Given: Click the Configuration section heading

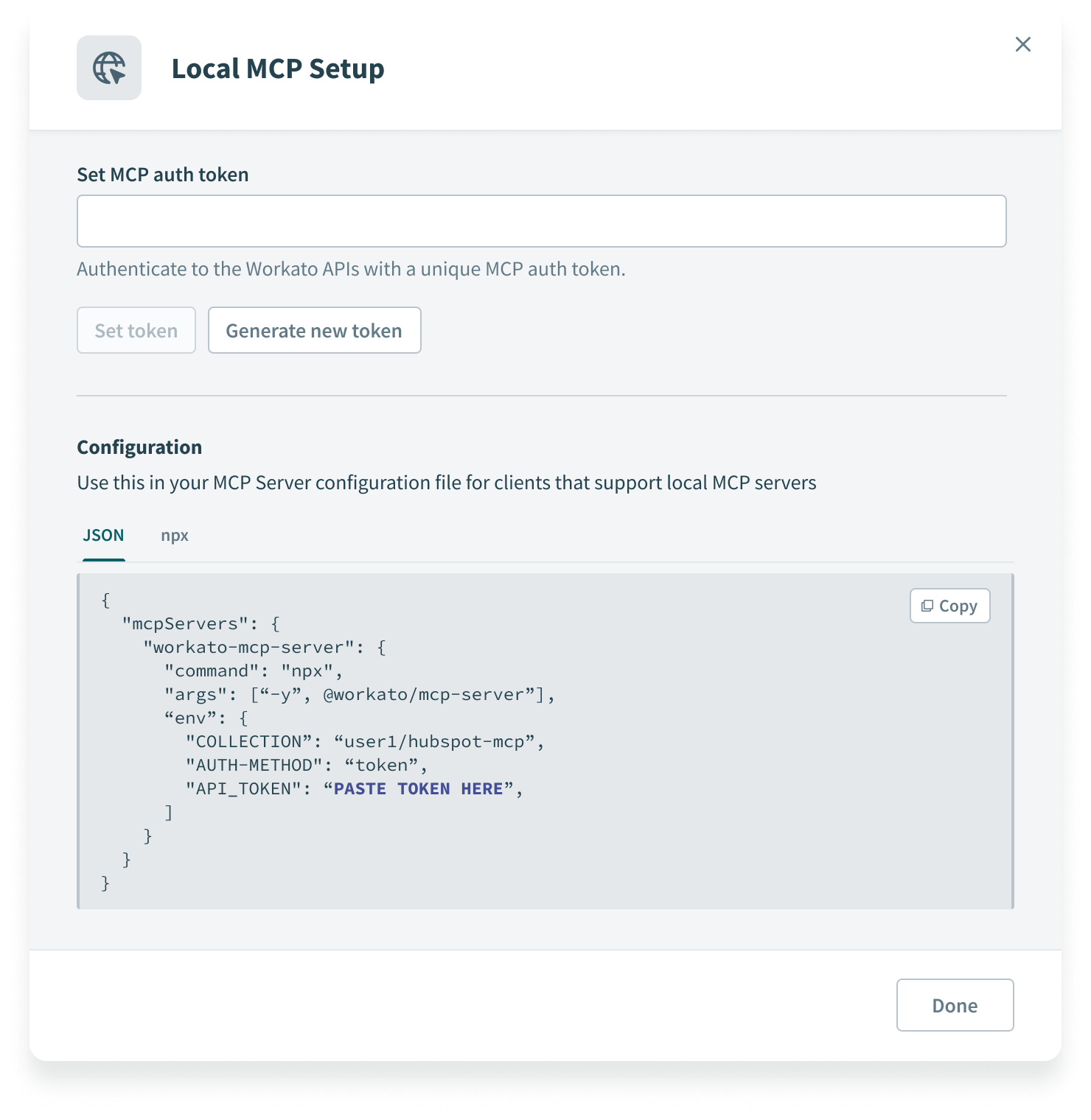Looking at the screenshot, I should pyautogui.click(x=139, y=447).
